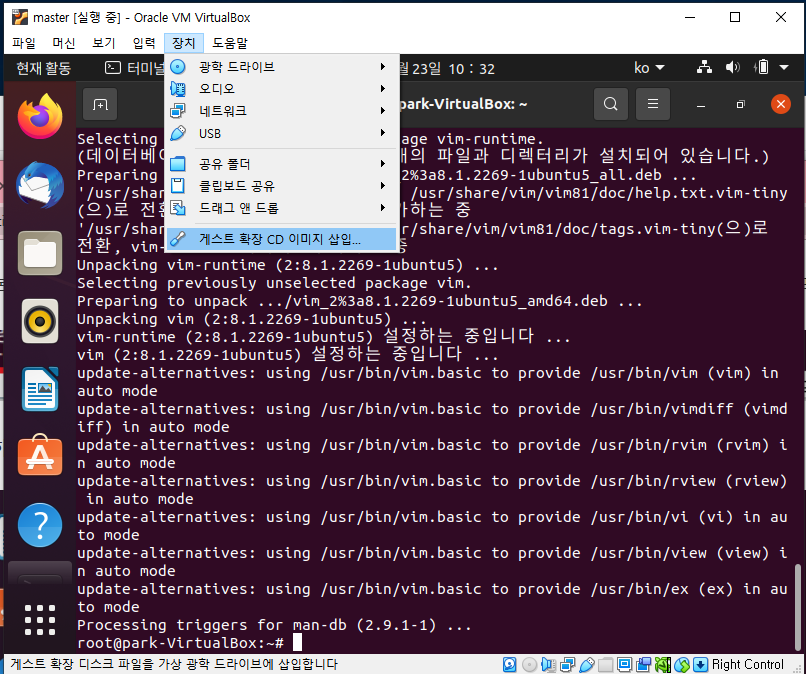Open Ubuntu Software from the dock
Image resolution: width=806 pixels, height=674 pixels.
tap(40, 456)
